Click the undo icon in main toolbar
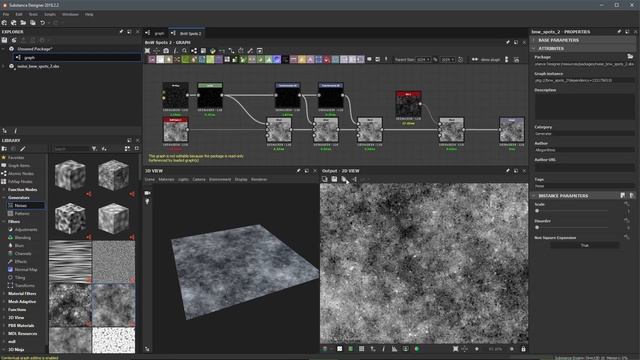The width and height of the screenshot is (640, 360). [42, 23]
